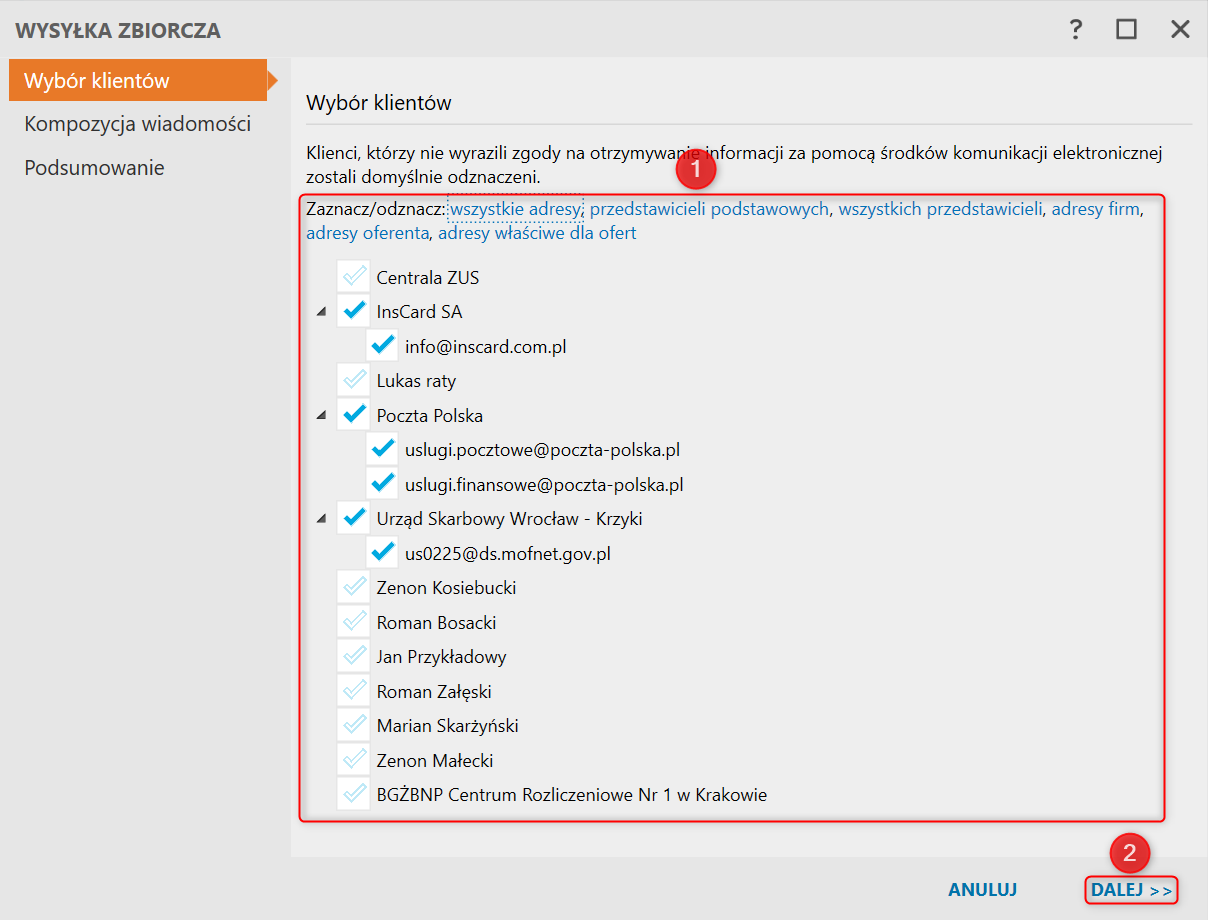The image size is (1208, 920).
Task: Toggle uslugi.finansowe@poczta-polska.pl checkbox
Action: (x=382, y=485)
